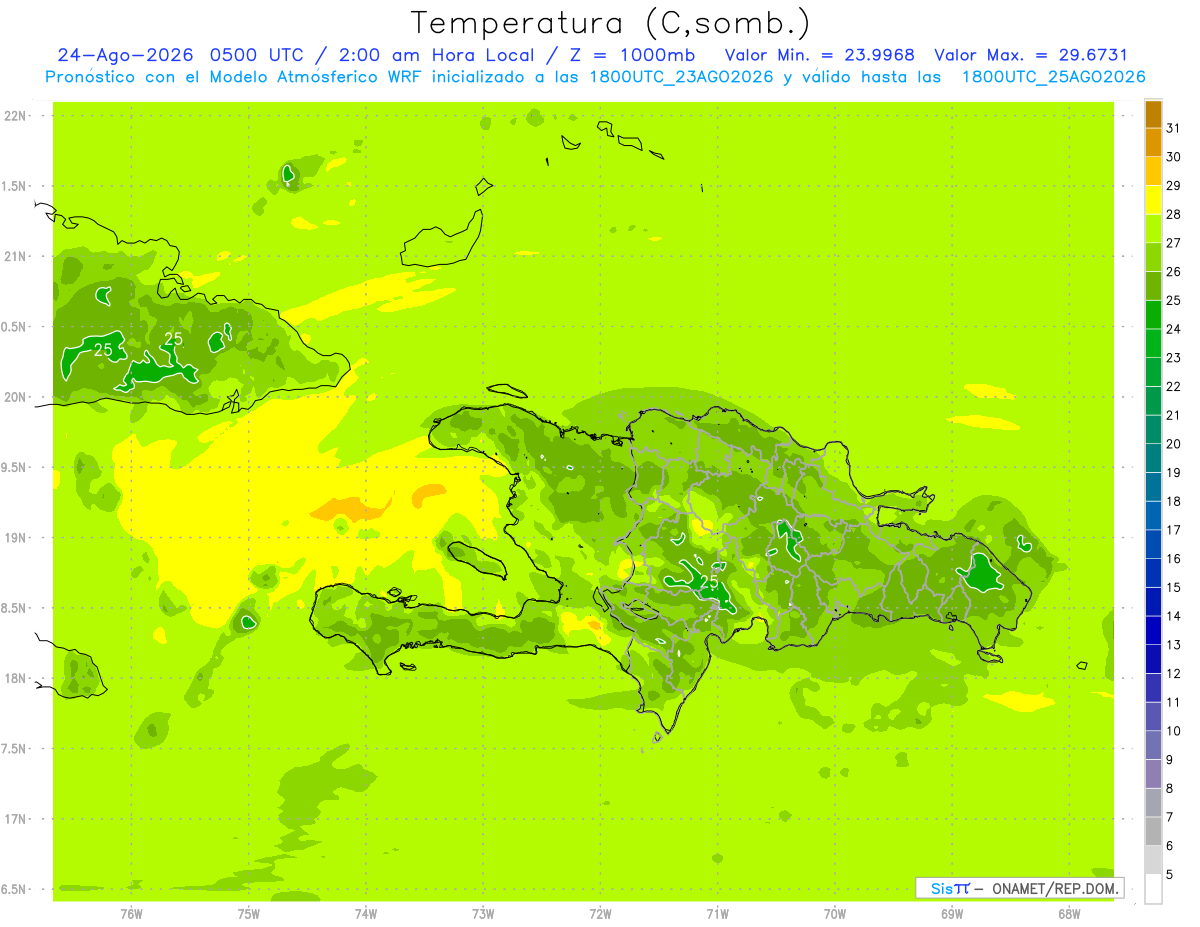Click the Valor Max. = 29.6731 text
The height and width of the screenshot is (927, 1200).
point(1031,55)
